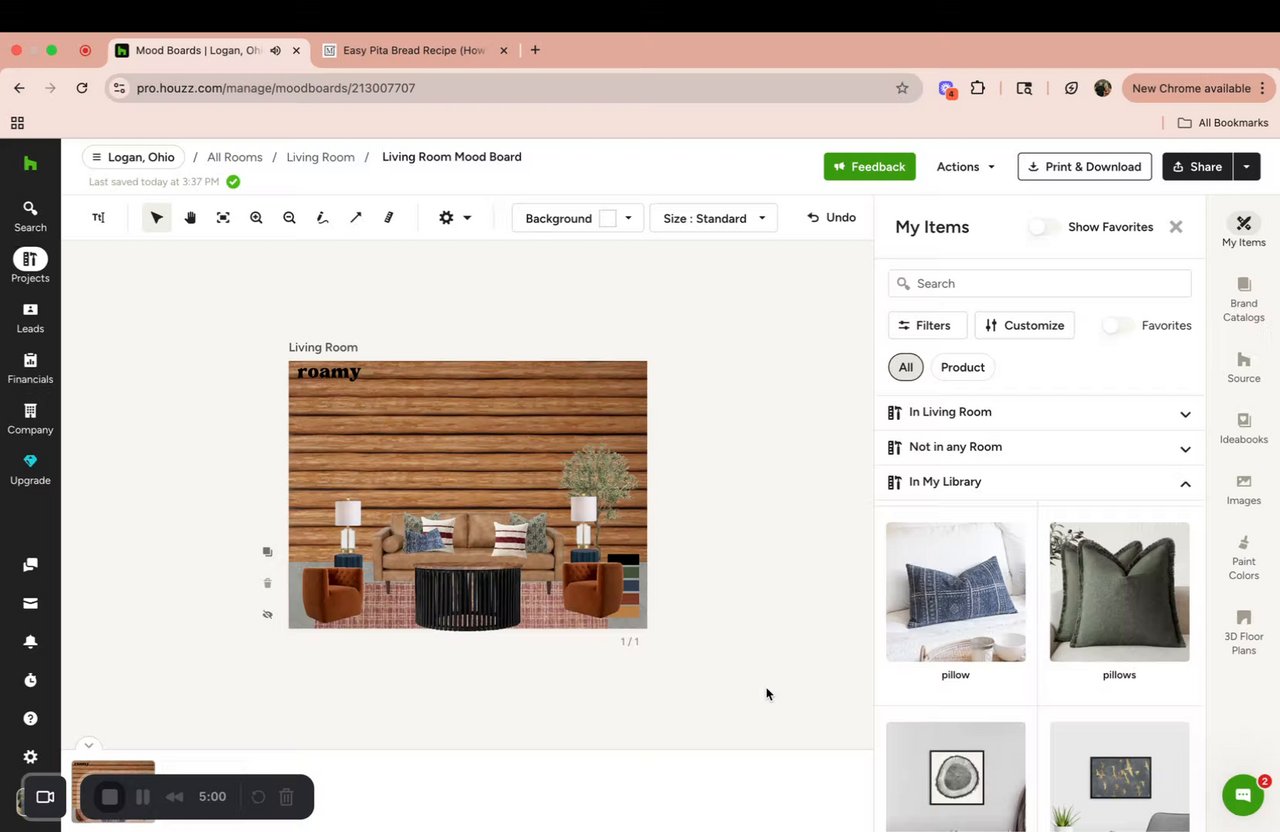1280x832 pixels.
Task: Click the fit-to-screen tool
Action: coord(223,218)
